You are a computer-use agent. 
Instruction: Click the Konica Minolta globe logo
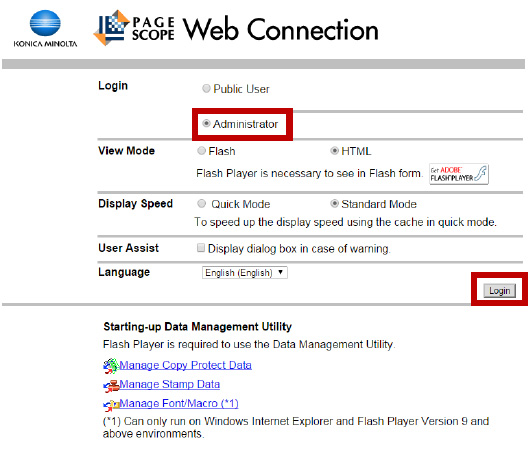click(x=45, y=23)
